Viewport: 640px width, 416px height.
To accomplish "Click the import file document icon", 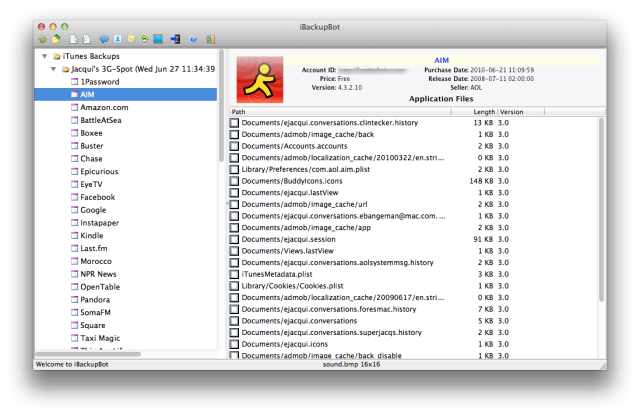I will 86,39.
